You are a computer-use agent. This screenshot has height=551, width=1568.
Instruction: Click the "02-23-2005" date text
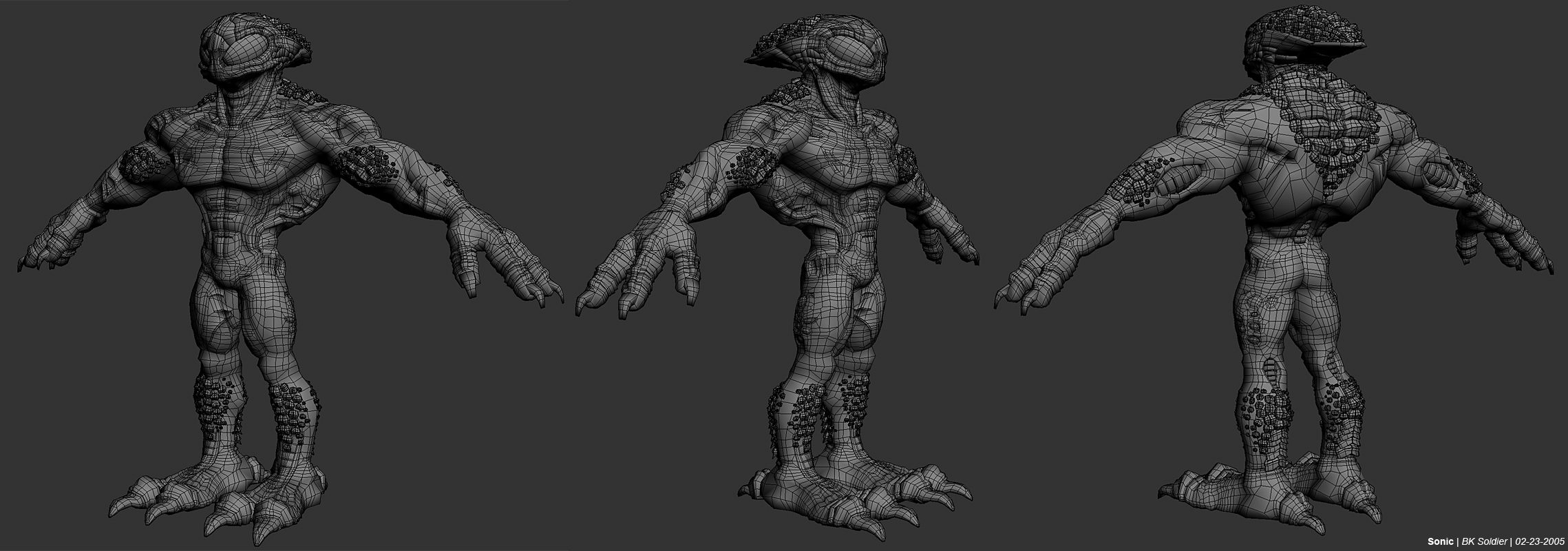[1540, 541]
